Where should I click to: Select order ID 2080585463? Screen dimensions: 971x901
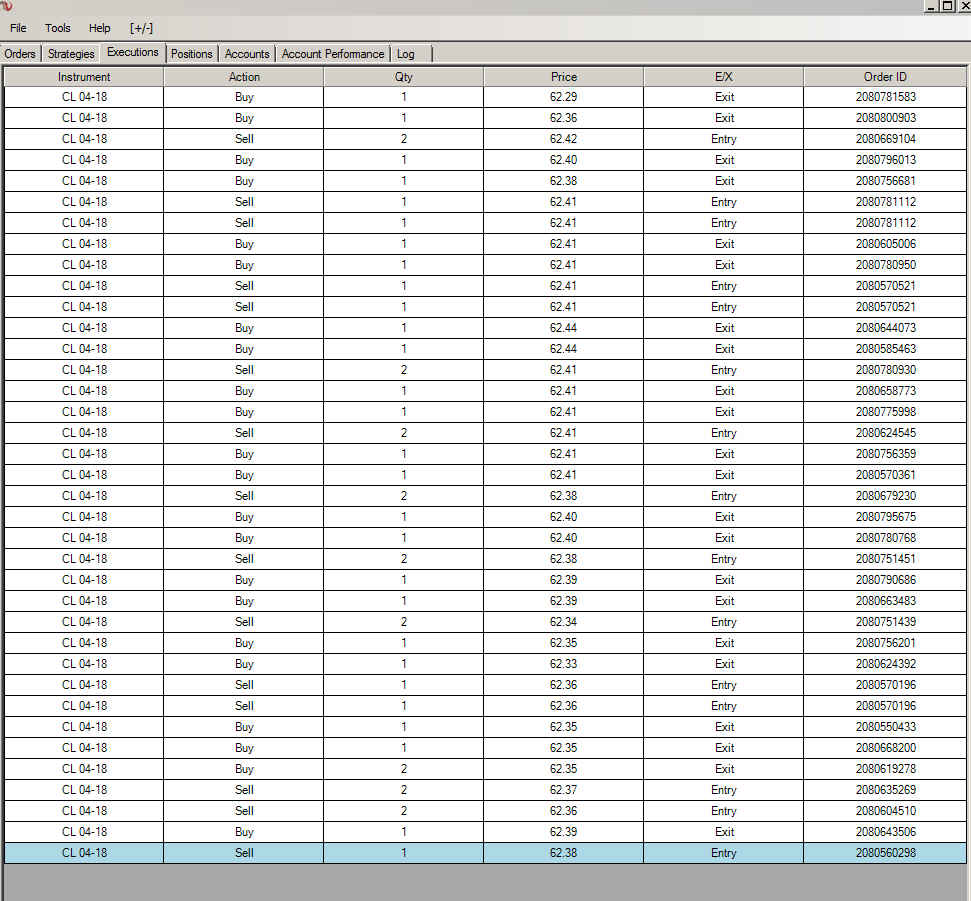(886, 349)
